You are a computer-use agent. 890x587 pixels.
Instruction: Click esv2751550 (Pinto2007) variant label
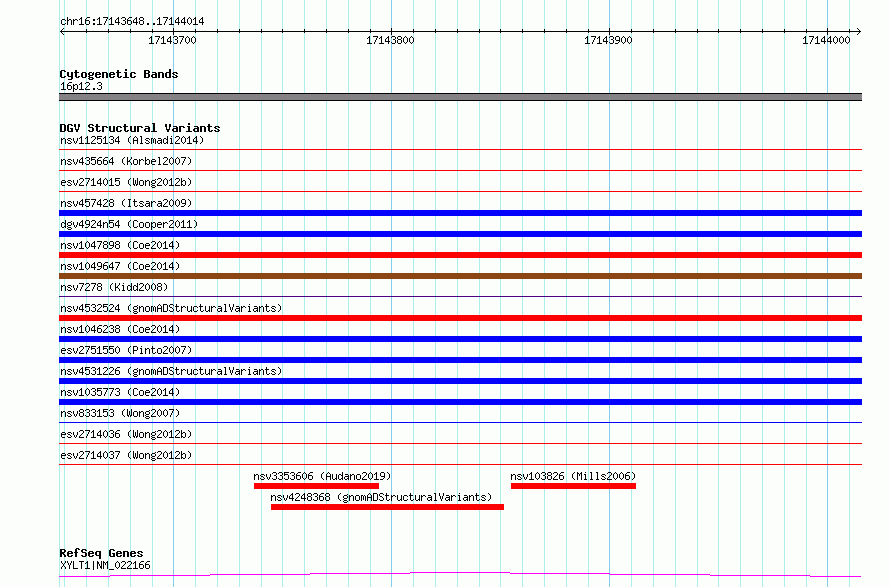click(126, 350)
